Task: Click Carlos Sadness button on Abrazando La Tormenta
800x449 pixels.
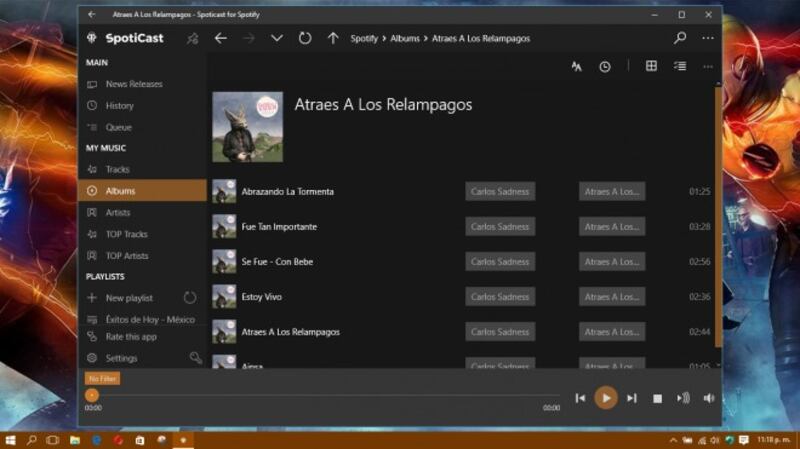Action: click(500, 191)
